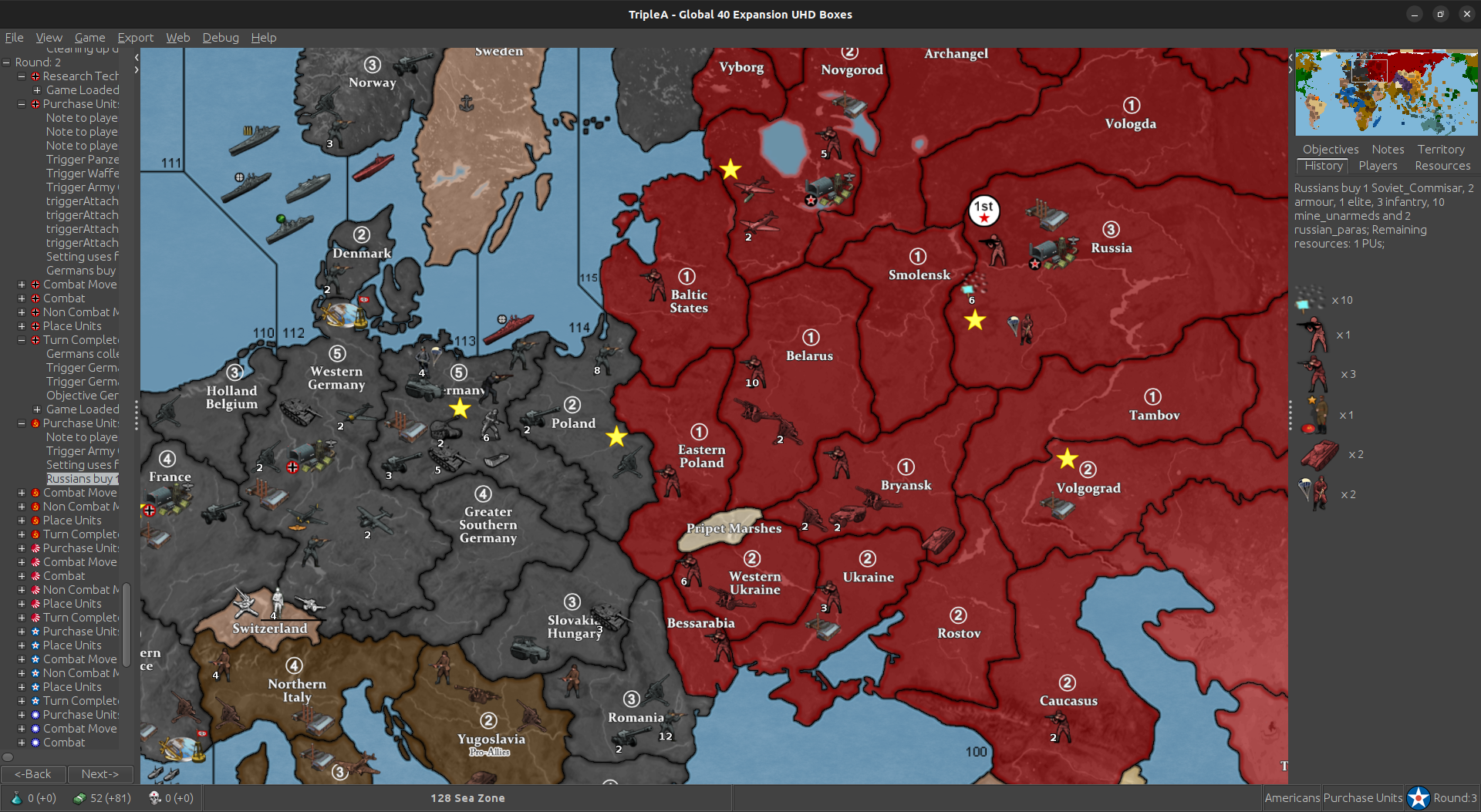Select the 'Trigger Panze' history entry

point(82,160)
